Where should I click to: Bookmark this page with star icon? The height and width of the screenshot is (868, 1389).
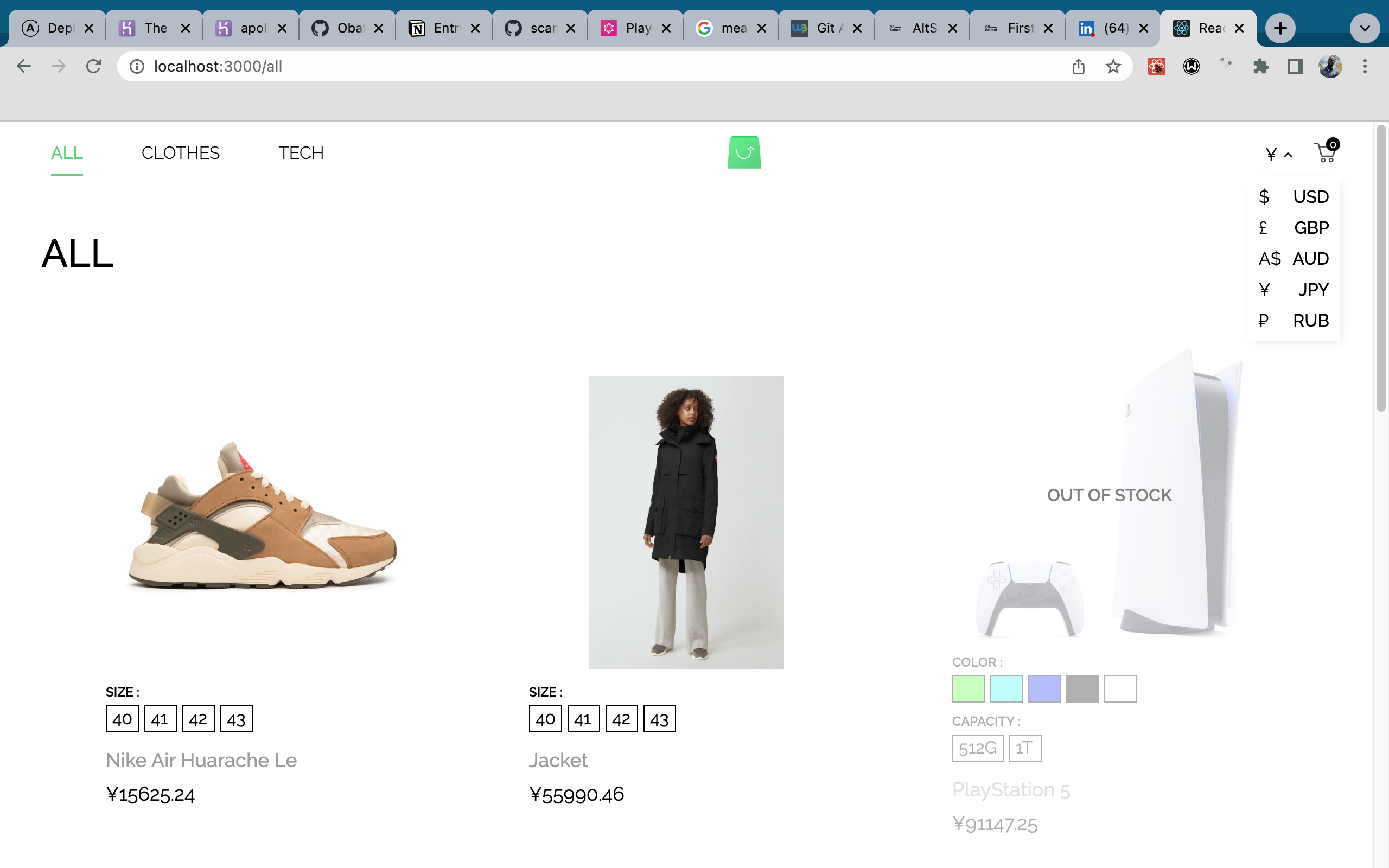(1113, 67)
